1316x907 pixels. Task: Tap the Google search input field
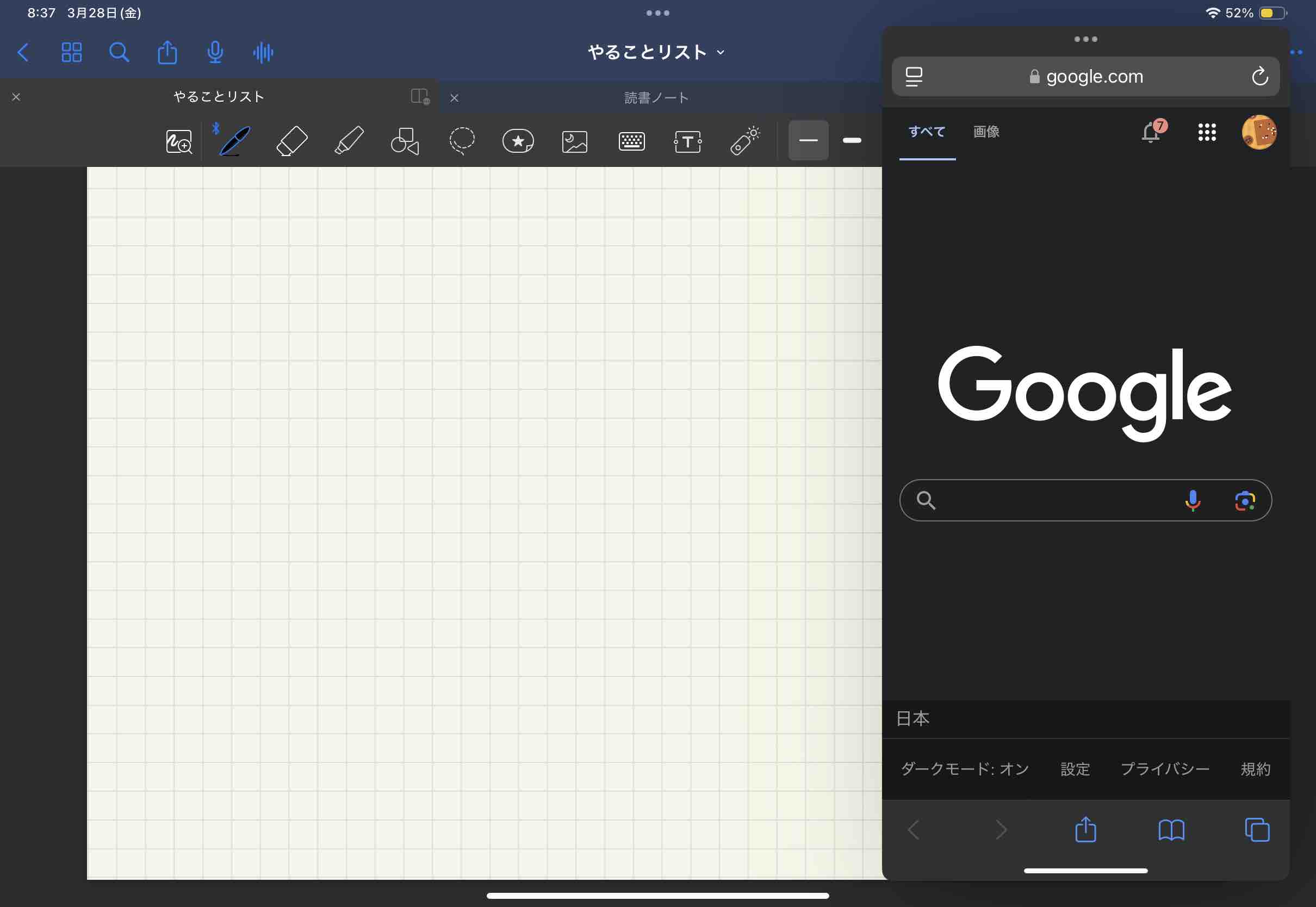1085,500
